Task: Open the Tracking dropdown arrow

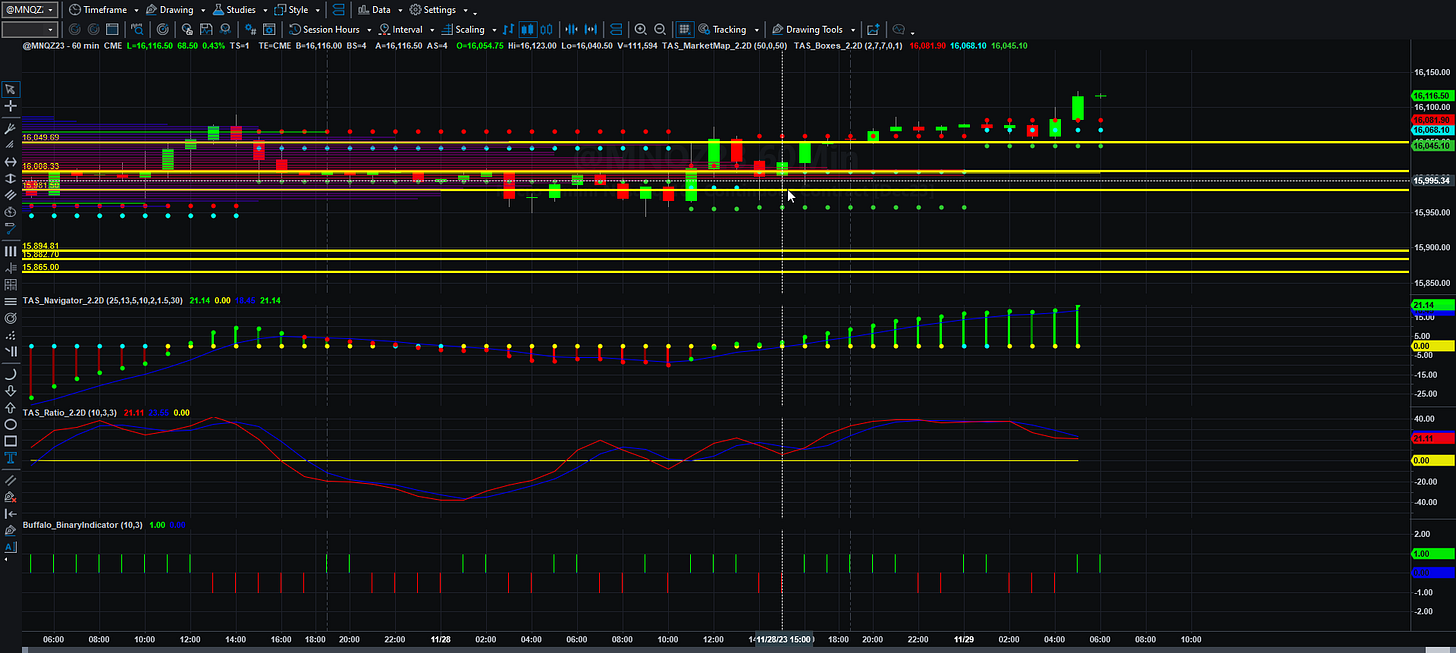Action: [756, 30]
